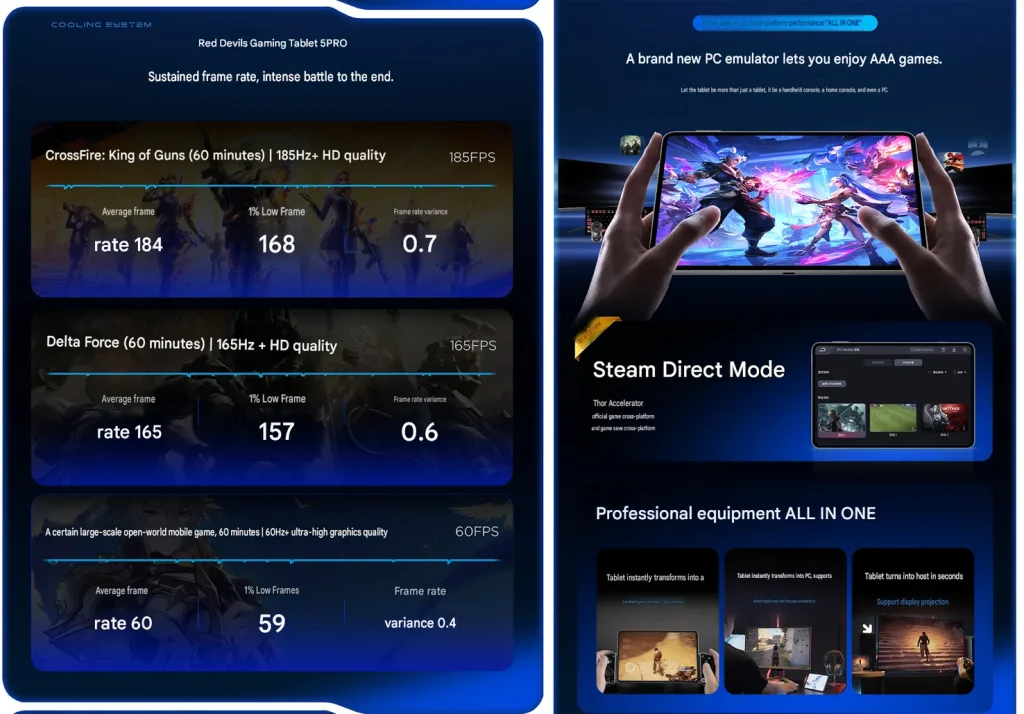Click the 'official game cross-platform' line
The height and width of the screenshot is (714, 1024).
623,416
